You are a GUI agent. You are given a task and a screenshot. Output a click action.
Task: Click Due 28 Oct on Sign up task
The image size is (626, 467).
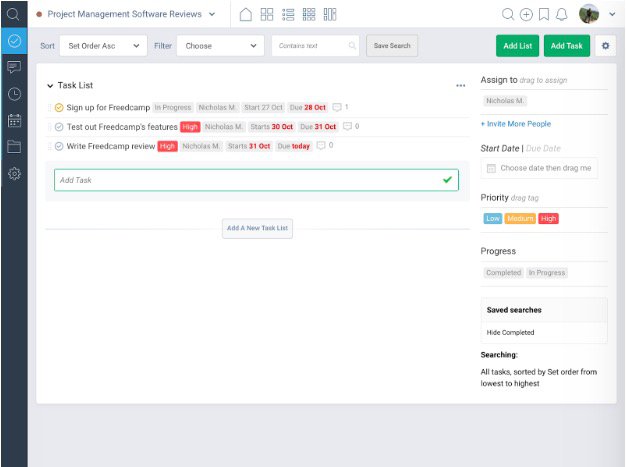pyautogui.click(x=307, y=107)
